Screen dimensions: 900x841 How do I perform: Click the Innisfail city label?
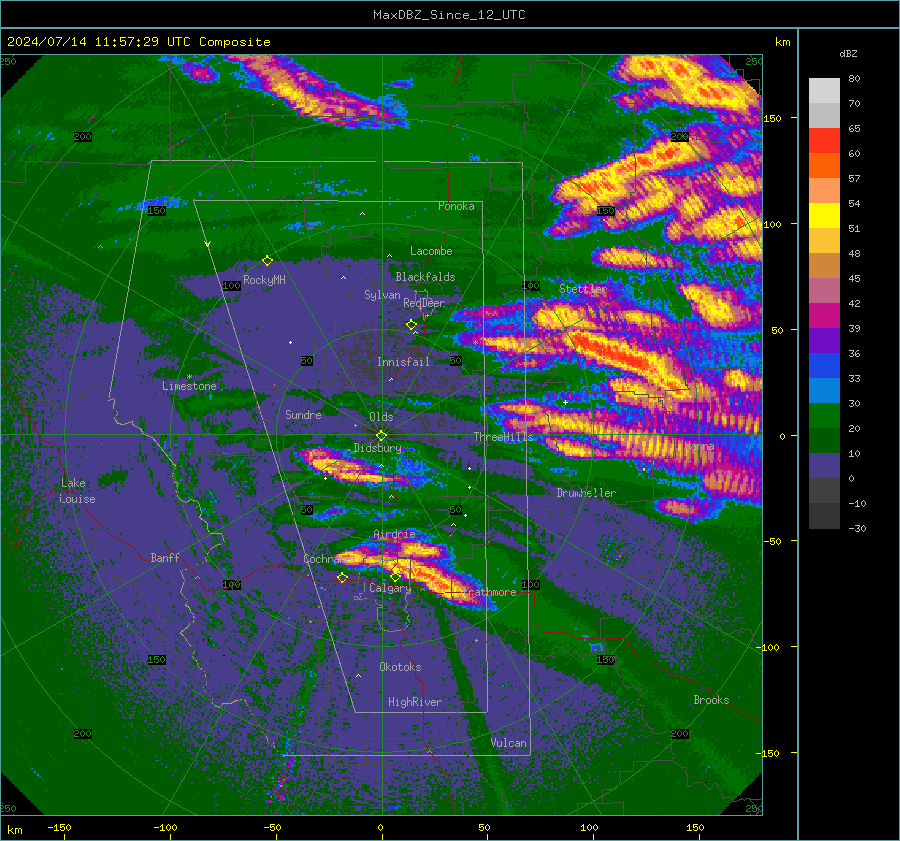403,362
